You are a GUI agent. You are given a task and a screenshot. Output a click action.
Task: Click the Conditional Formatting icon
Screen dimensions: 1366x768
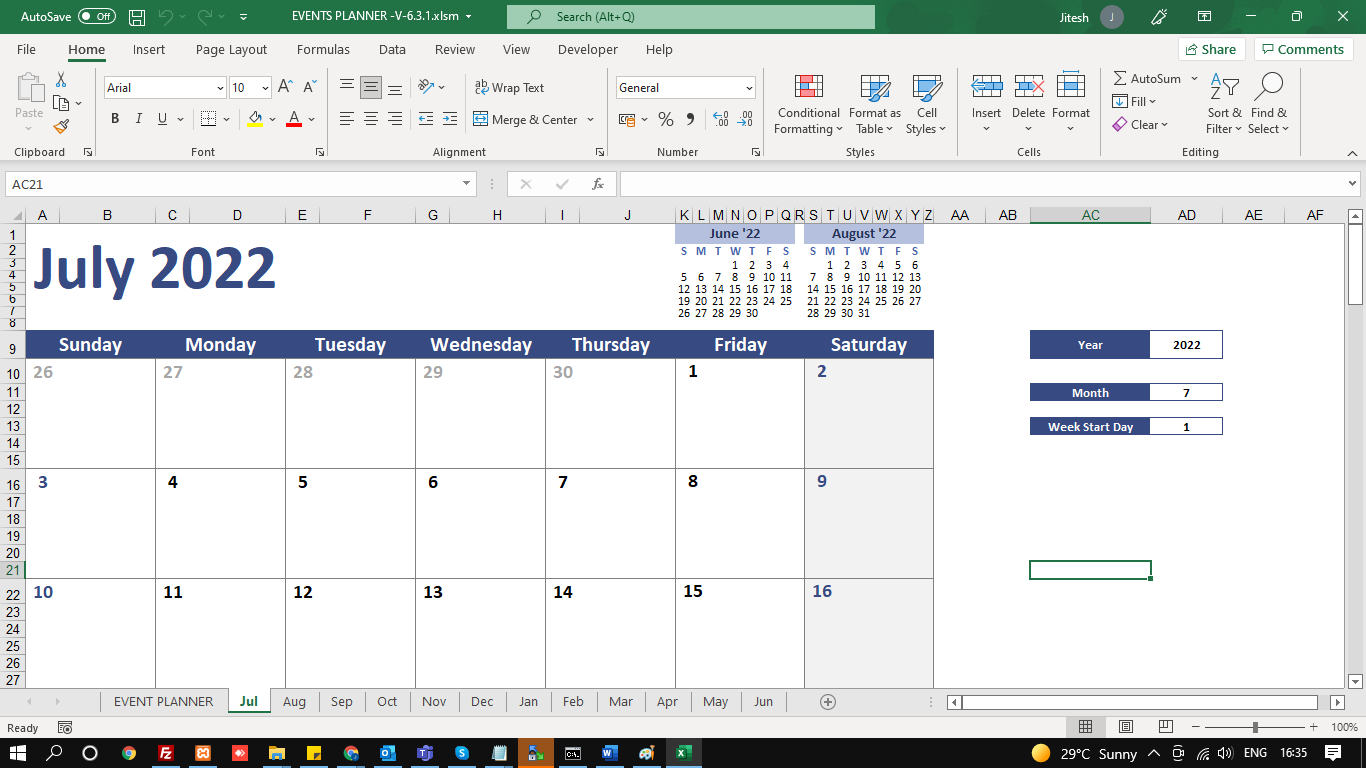coord(808,88)
